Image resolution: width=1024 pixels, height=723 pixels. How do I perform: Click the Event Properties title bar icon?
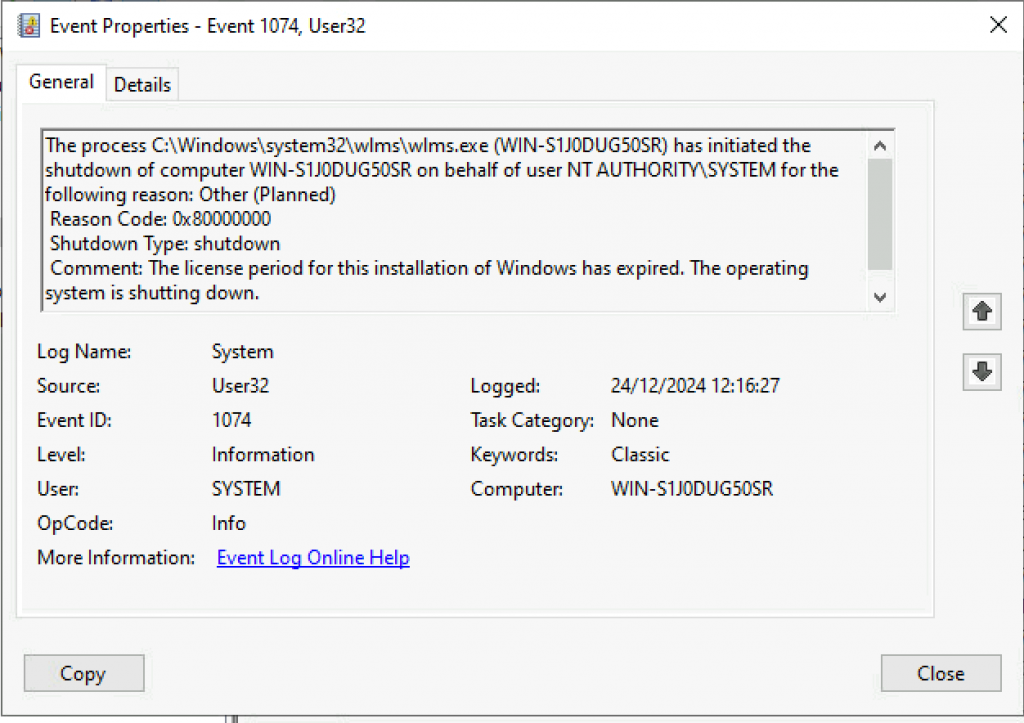29,26
